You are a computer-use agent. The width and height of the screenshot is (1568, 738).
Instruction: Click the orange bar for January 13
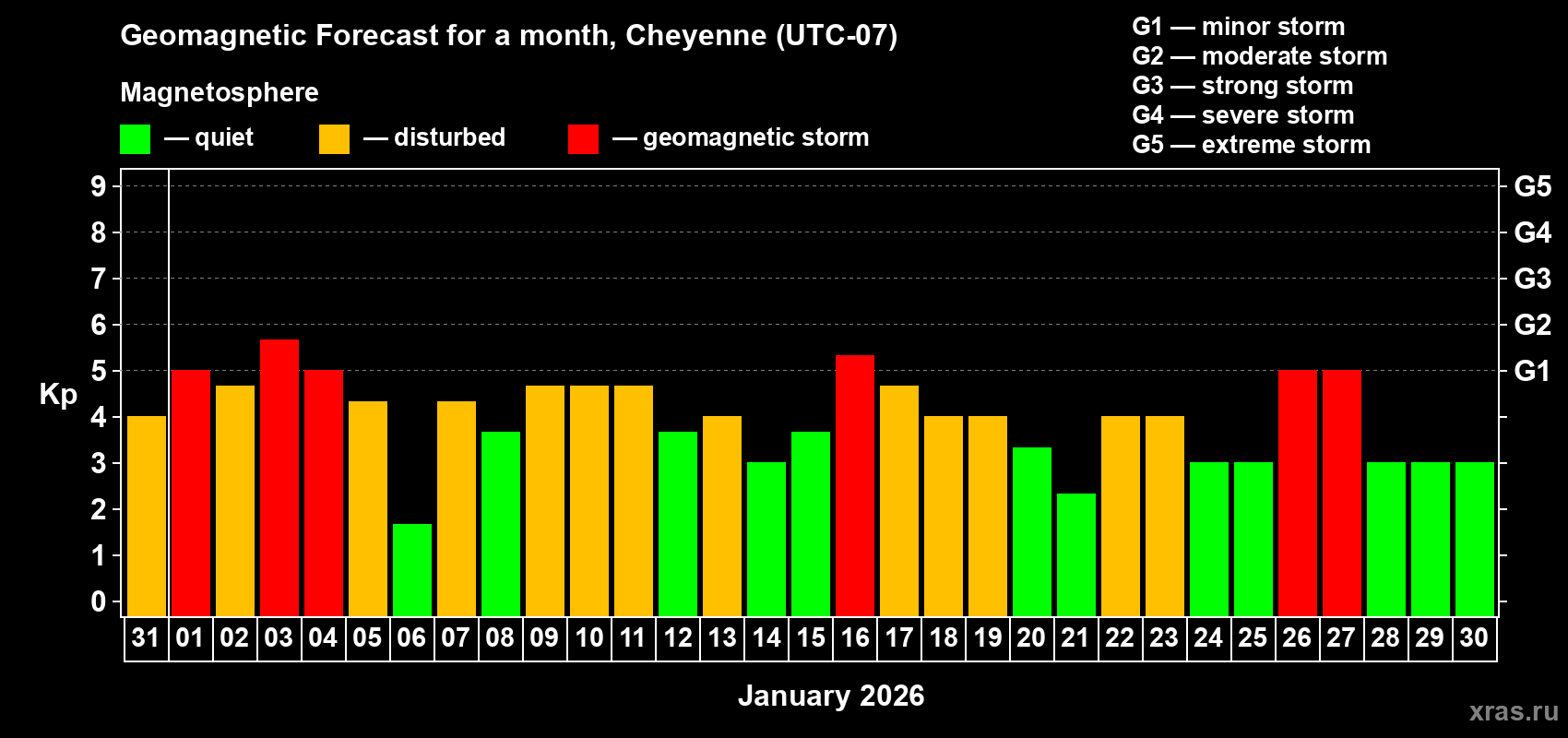pos(722,516)
